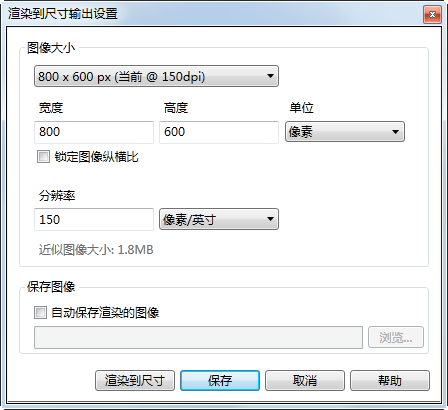
Task: Expand the 单位 dropdown set to 像素
Action: point(345,132)
